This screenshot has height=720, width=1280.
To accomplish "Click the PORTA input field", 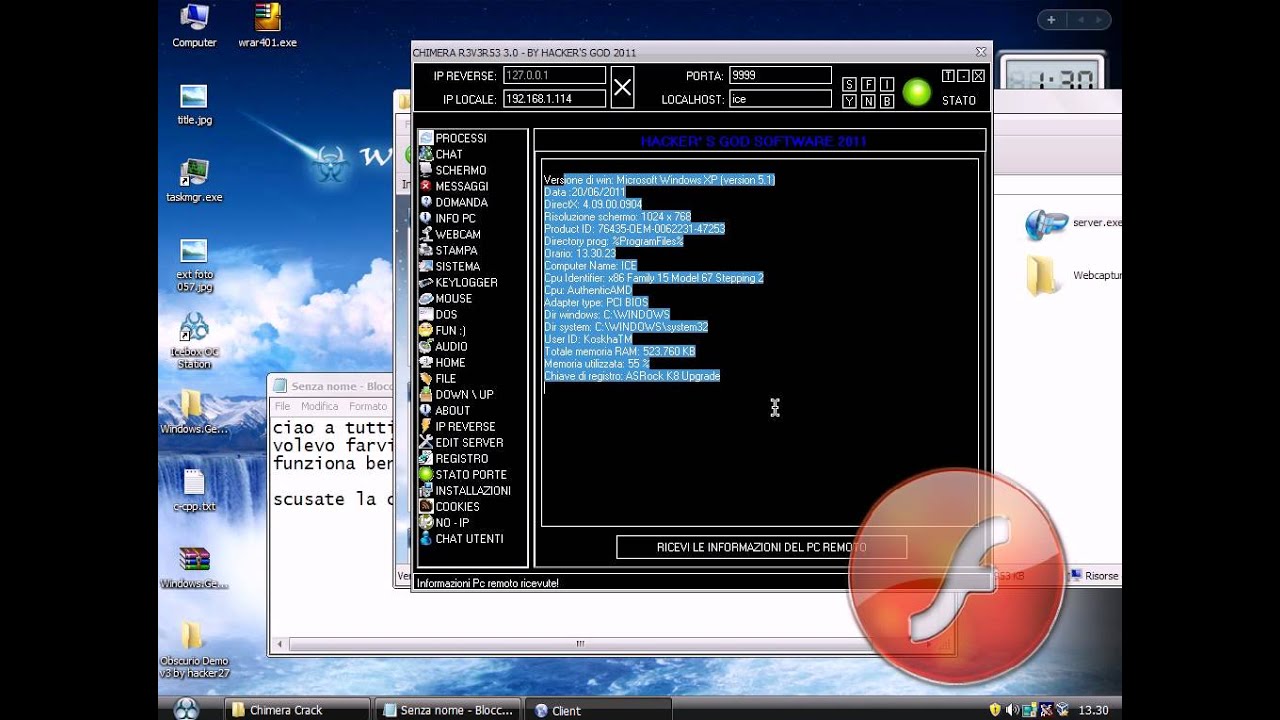I will pos(780,75).
